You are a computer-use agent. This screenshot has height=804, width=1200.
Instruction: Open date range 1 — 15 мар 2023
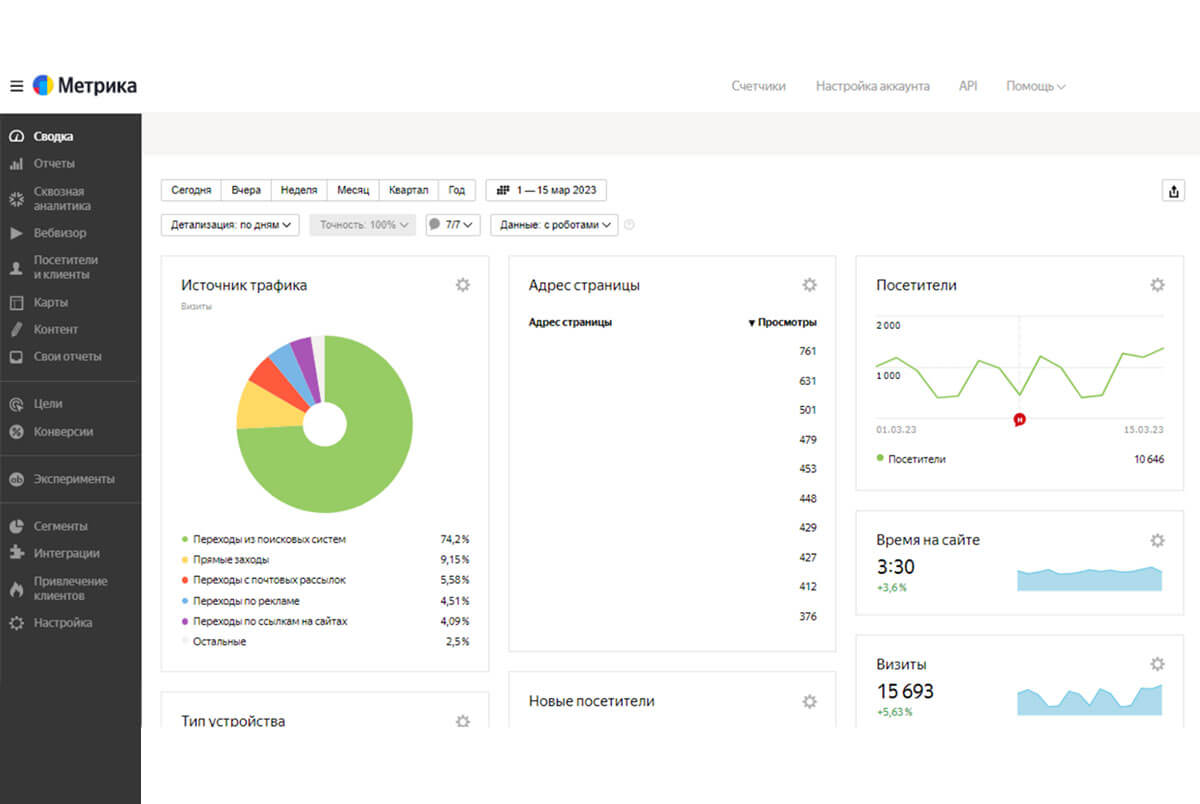point(546,190)
